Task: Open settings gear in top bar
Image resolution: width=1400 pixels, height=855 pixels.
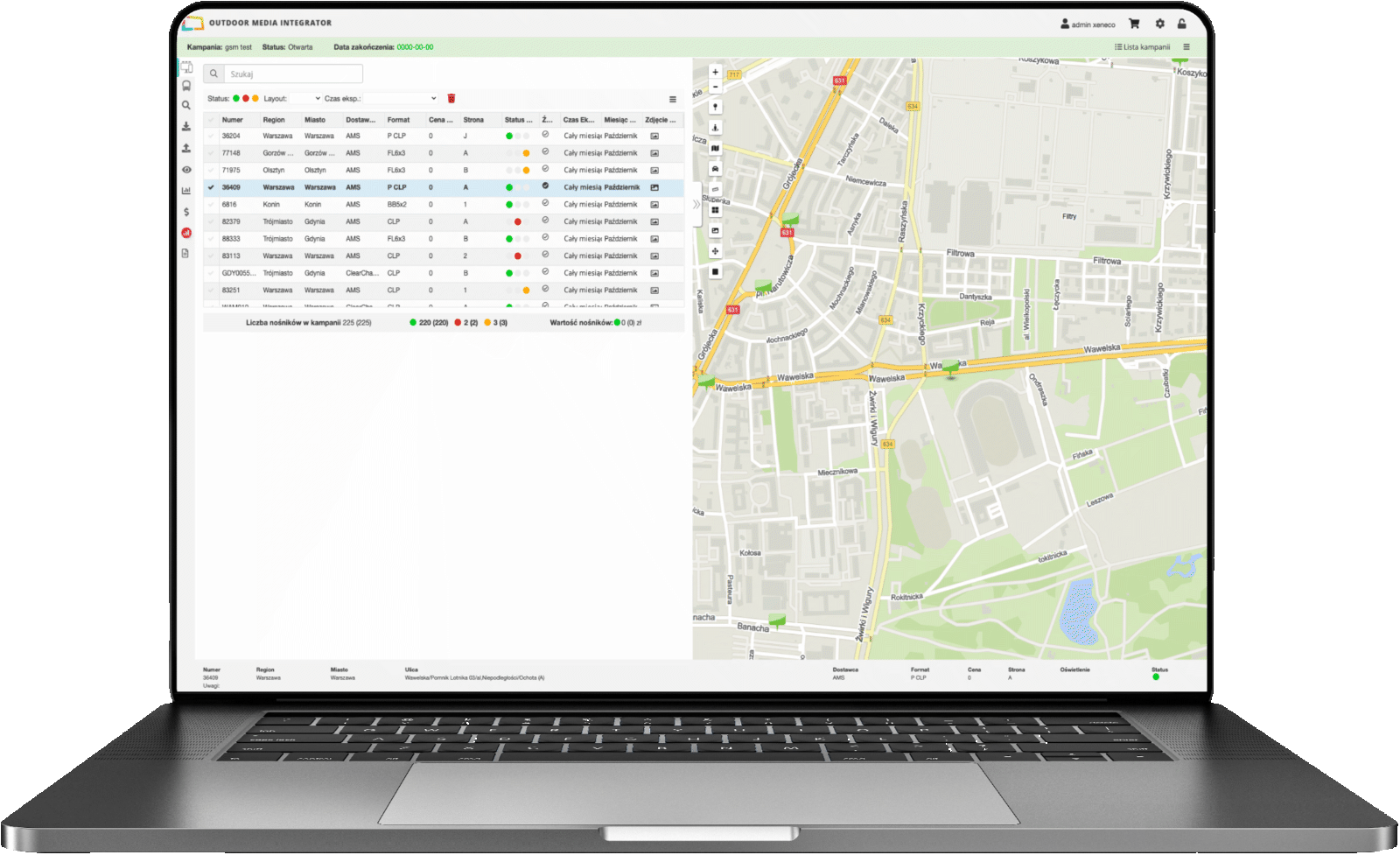Action: [1159, 24]
